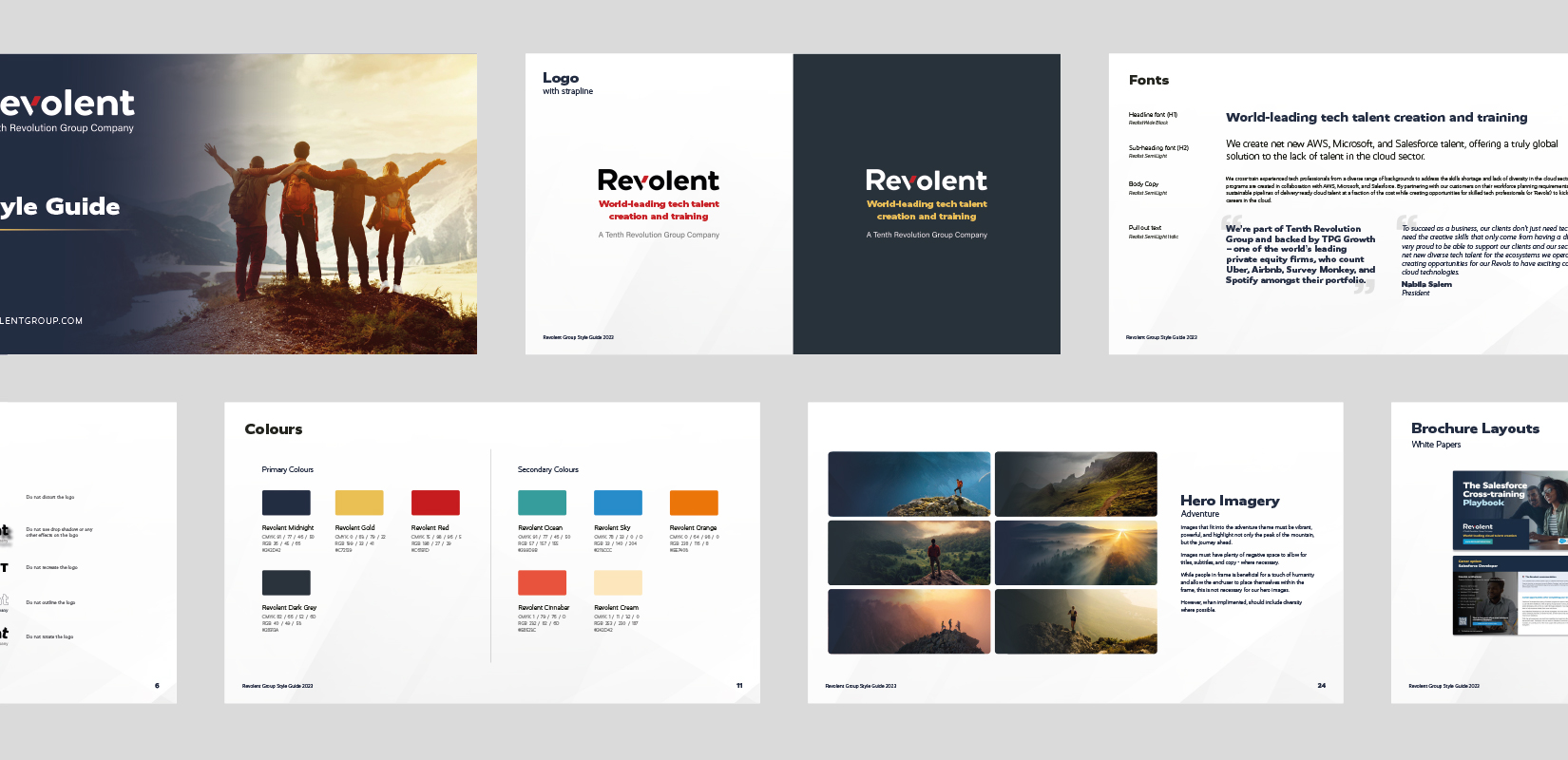Open the Salesforce Cross-training Playbook cover
Viewport: 1568px width, 760px height.
(1511, 510)
